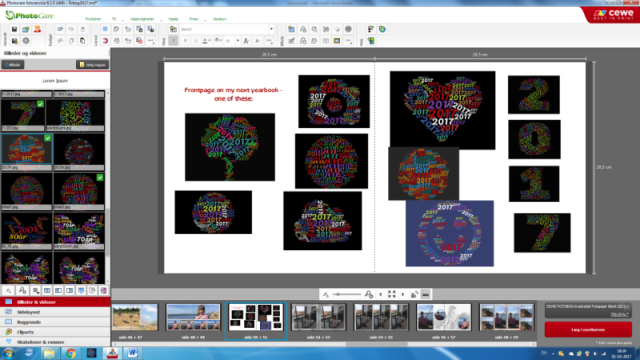Click fullscreen icon below the page spread
Image resolution: width=640 pixels, height=360 pixels.
392,294
